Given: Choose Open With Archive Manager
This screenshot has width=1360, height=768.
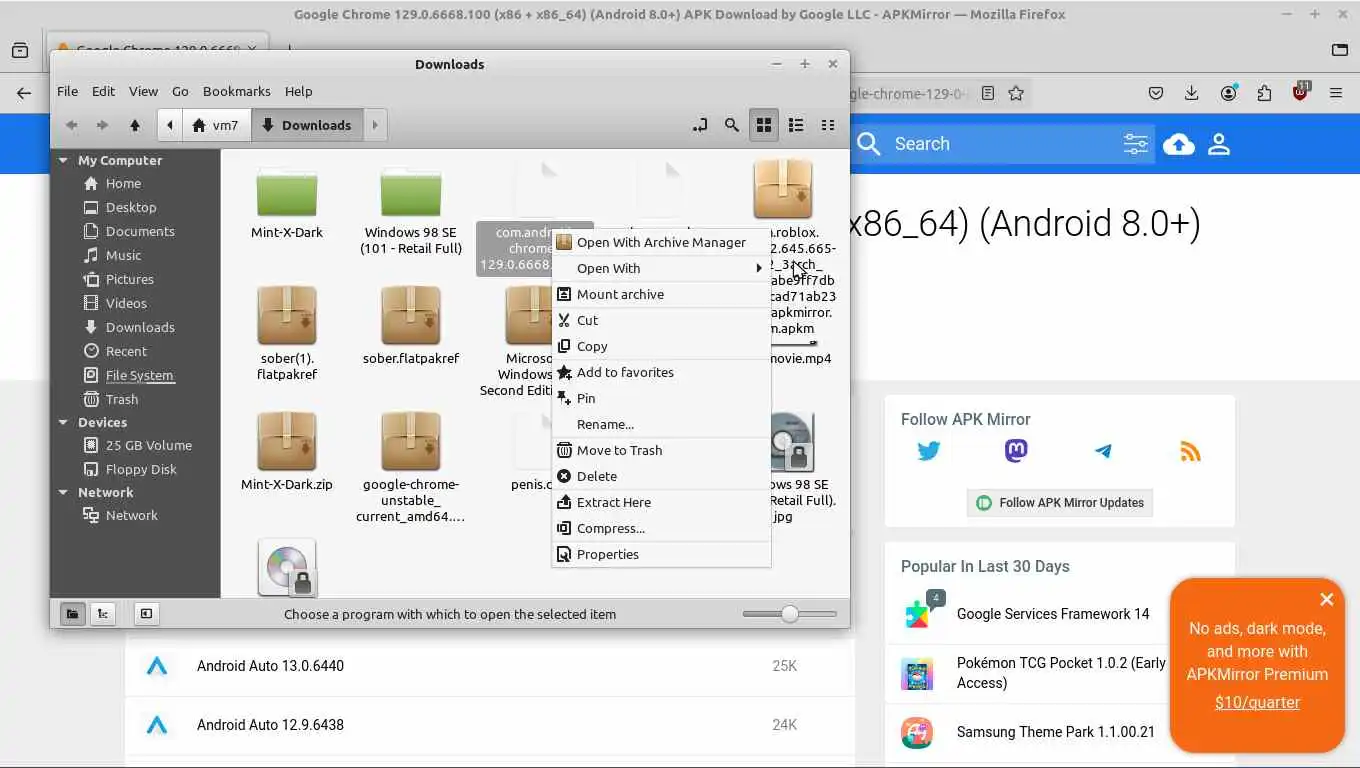Looking at the screenshot, I should pos(661,242).
